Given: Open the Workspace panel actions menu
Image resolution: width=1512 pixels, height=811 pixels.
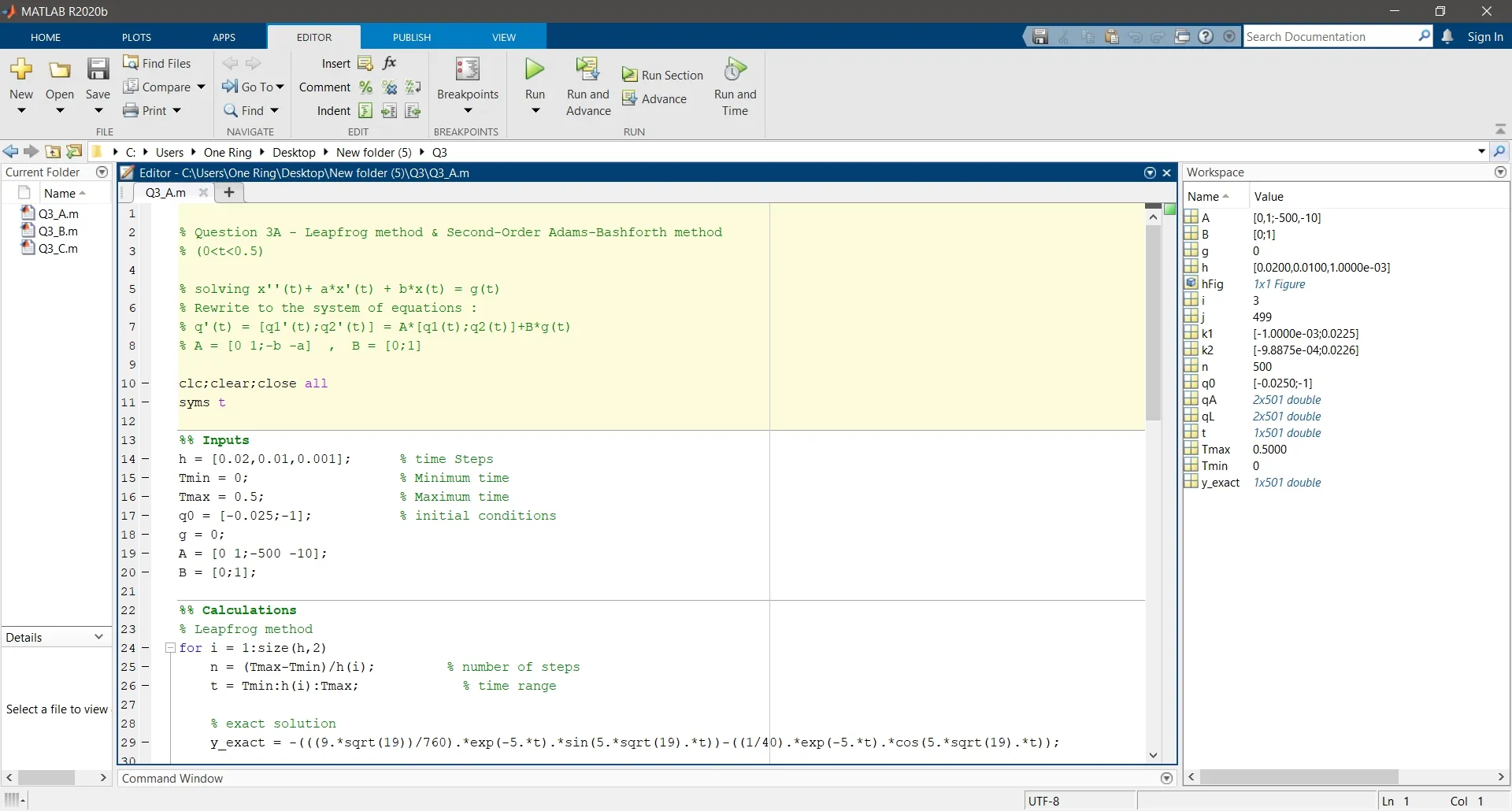Looking at the screenshot, I should (x=1500, y=172).
